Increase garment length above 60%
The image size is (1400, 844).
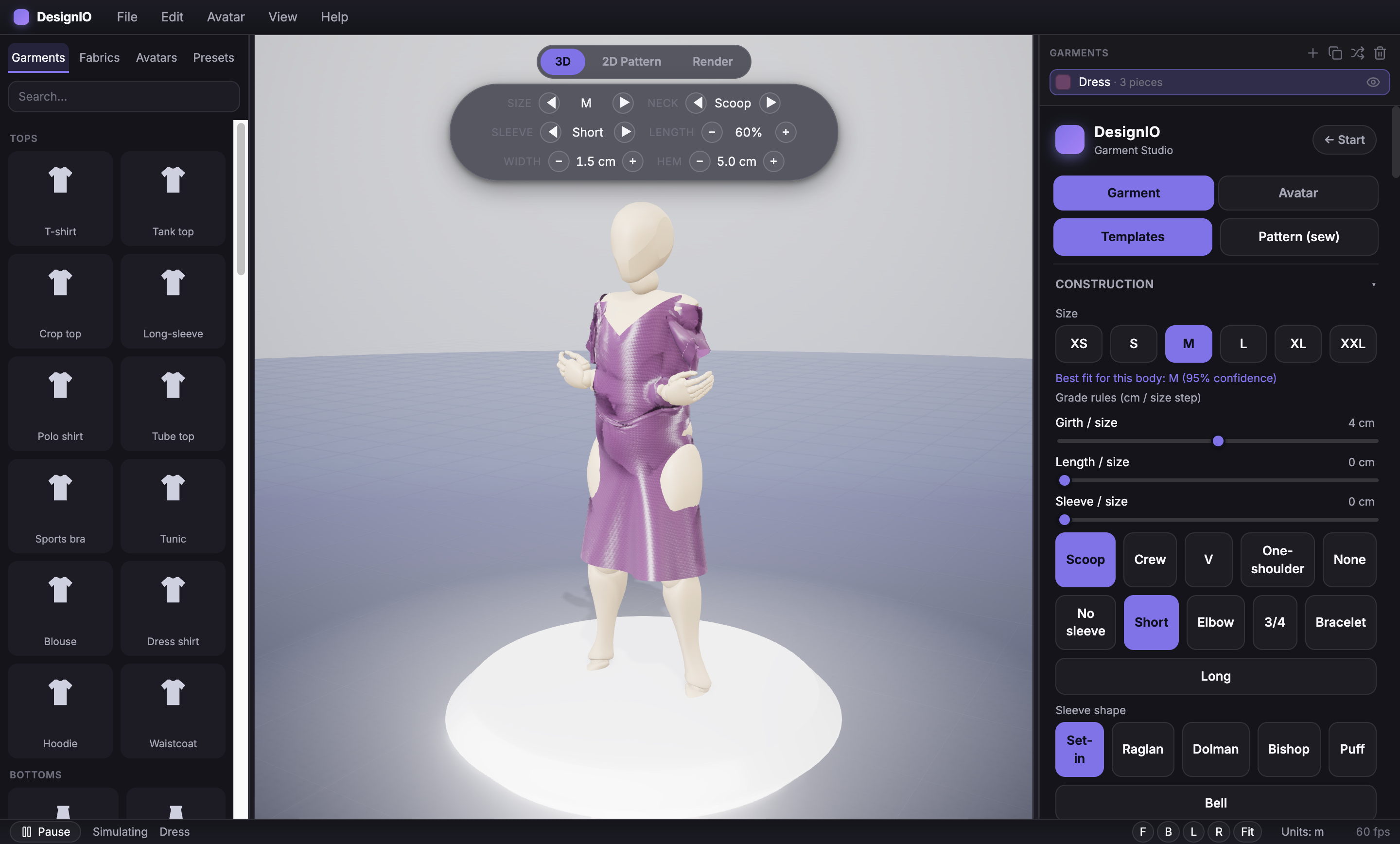[x=786, y=132]
